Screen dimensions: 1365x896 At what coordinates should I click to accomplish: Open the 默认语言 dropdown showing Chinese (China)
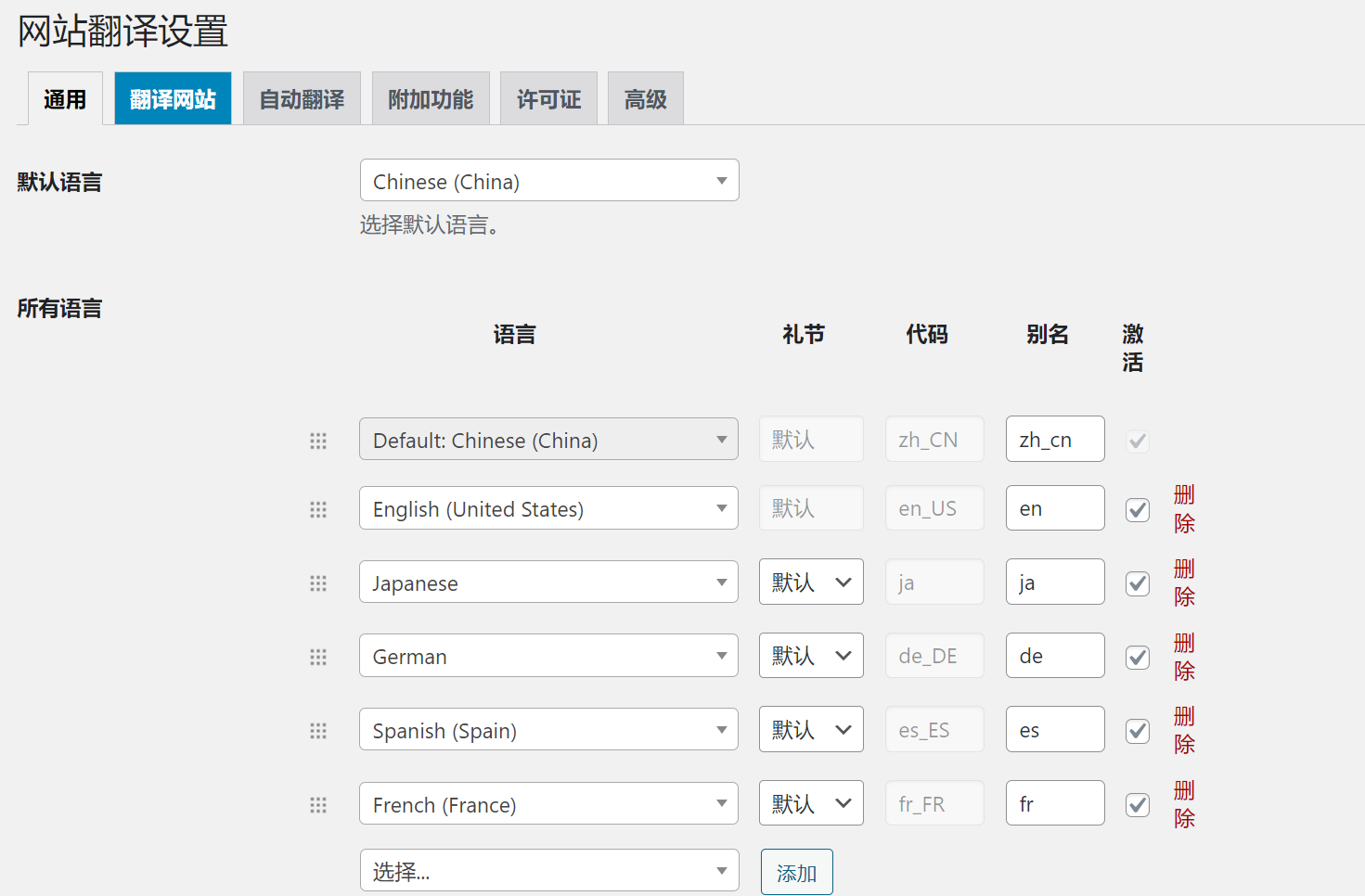click(x=548, y=180)
